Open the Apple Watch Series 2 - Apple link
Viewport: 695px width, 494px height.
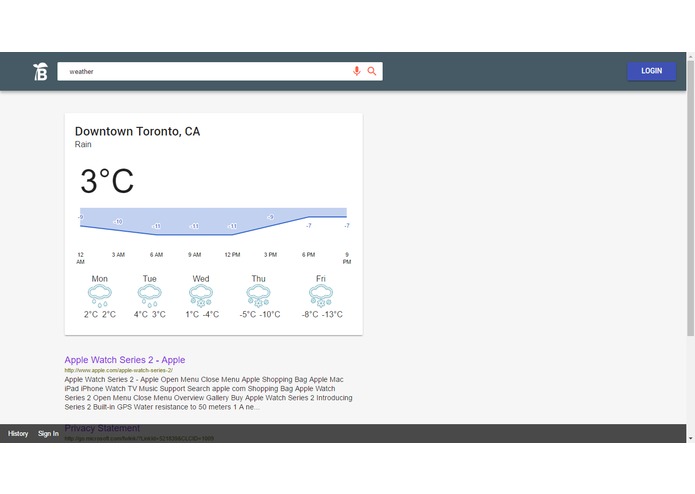click(x=125, y=360)
